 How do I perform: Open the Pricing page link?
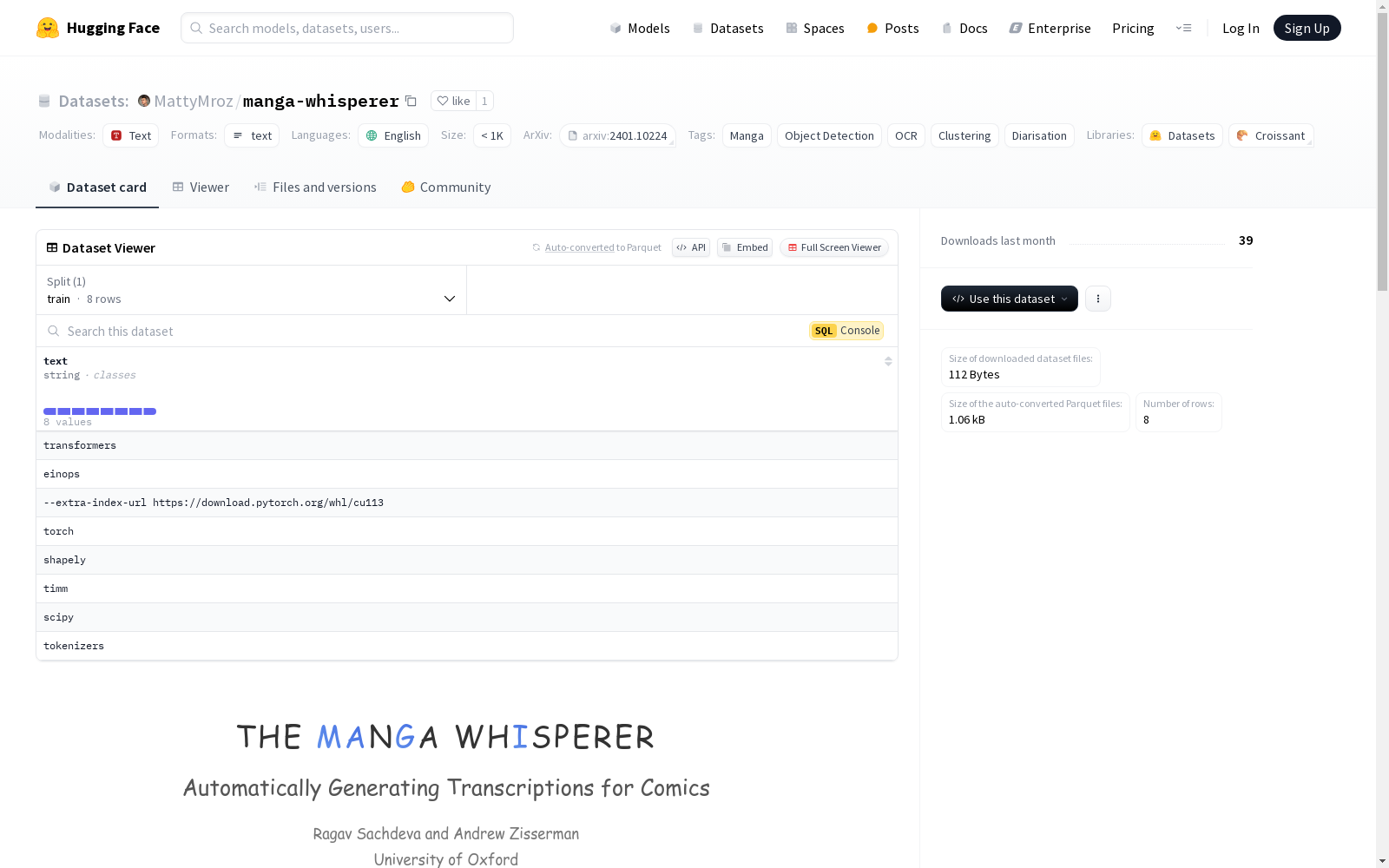pos(1133,28)
